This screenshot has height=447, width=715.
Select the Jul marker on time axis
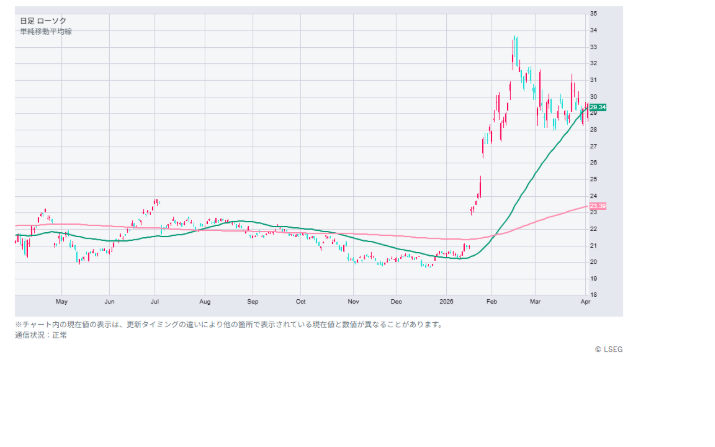coord(155,300)
